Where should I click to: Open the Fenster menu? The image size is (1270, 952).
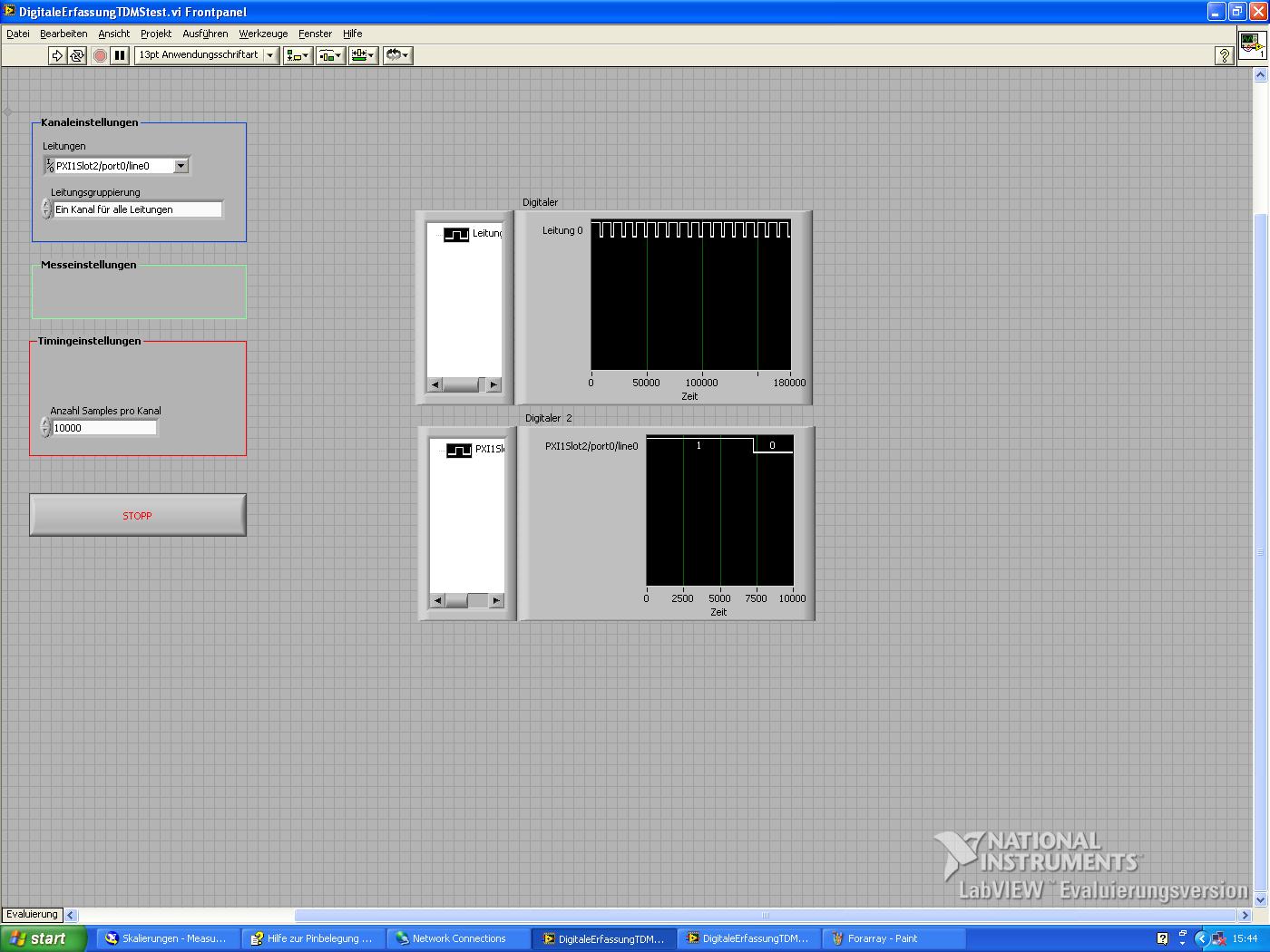(x=315, y=34)
